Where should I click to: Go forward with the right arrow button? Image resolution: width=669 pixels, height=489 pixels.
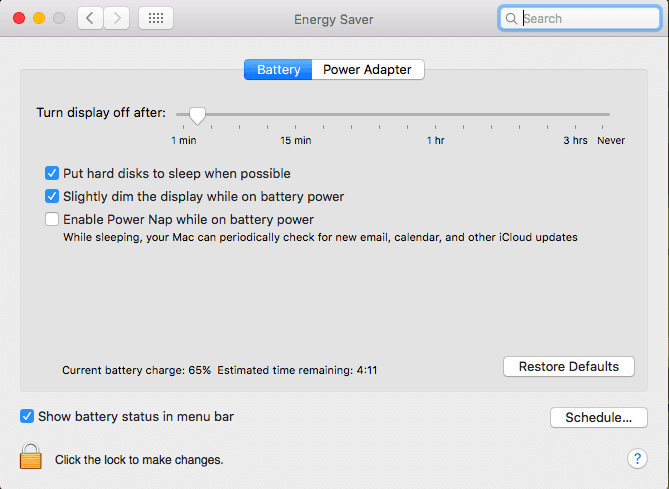tap(116, 18)
